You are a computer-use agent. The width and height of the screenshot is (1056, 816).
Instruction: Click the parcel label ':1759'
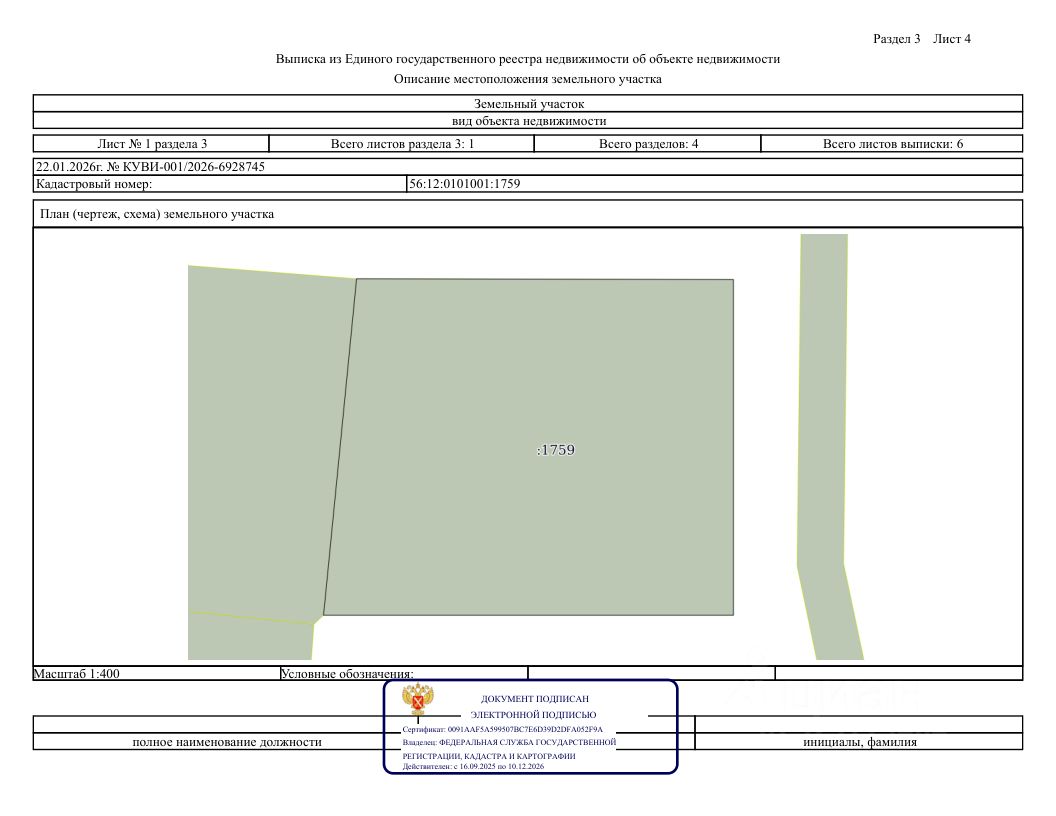click(x=556, y=450)
